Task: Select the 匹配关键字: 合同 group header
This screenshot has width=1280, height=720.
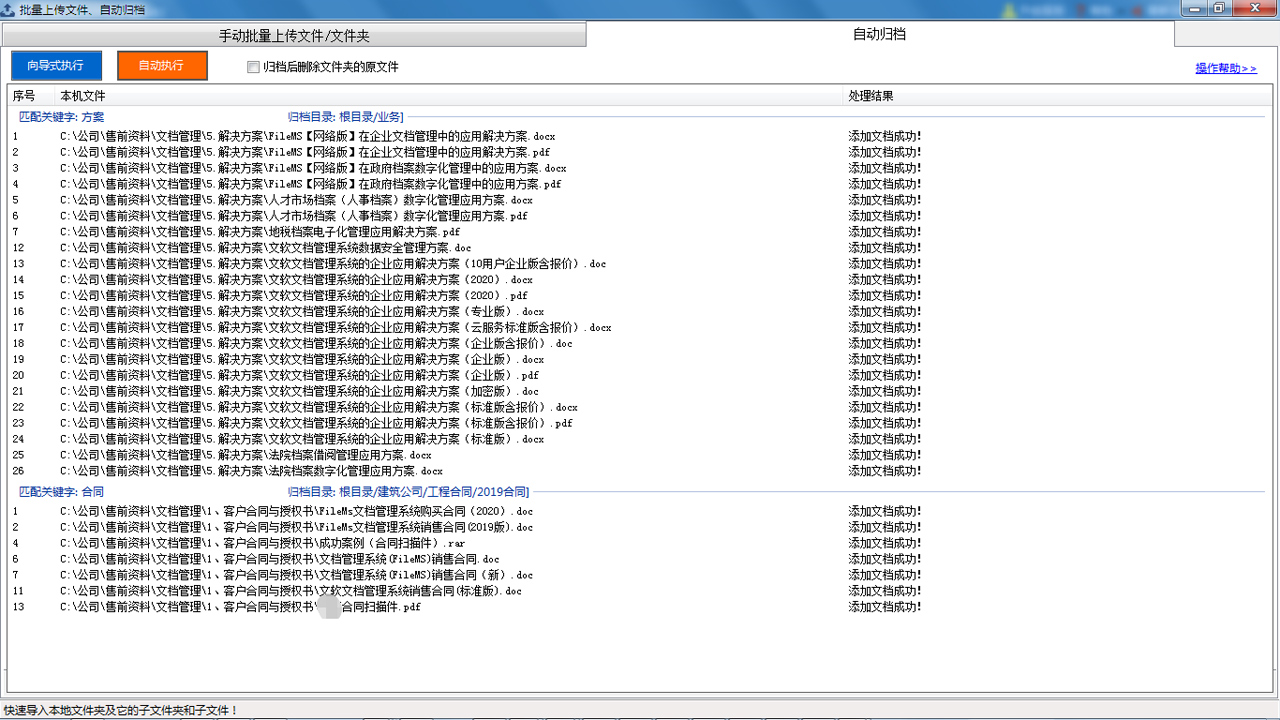Action: click(x=62, y=492)
